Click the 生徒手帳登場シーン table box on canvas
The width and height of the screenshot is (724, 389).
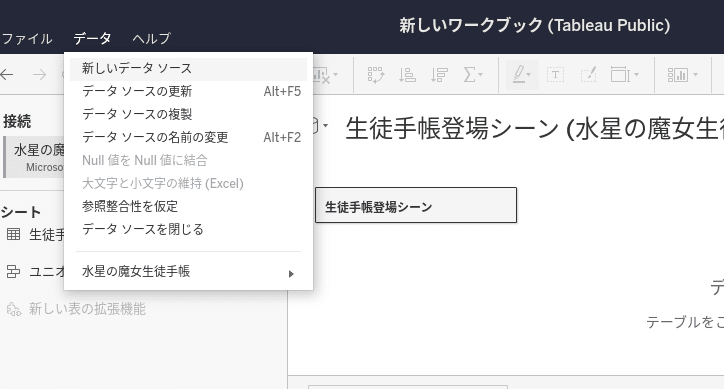point(416,205)
